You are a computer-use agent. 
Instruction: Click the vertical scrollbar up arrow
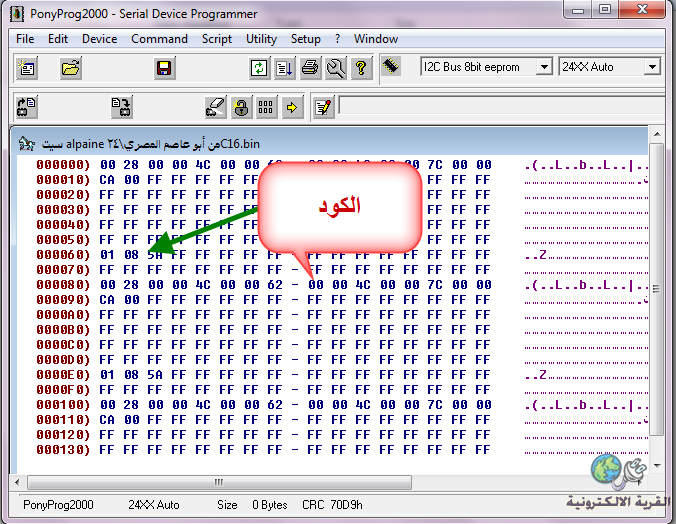point(657,135)
